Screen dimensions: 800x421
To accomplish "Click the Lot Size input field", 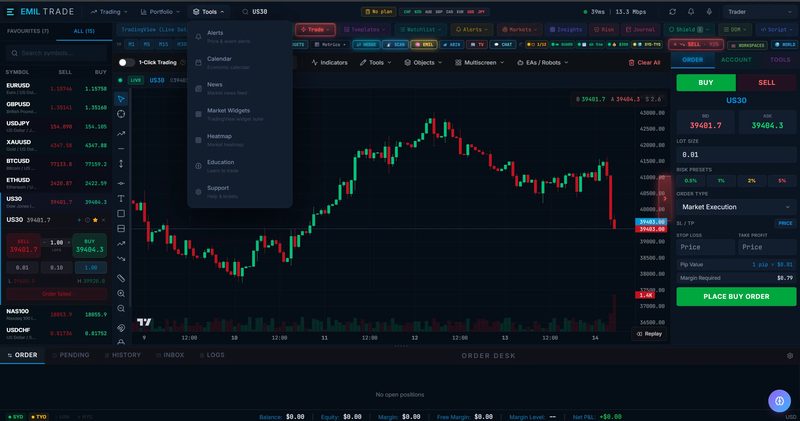I will point(736,154).
